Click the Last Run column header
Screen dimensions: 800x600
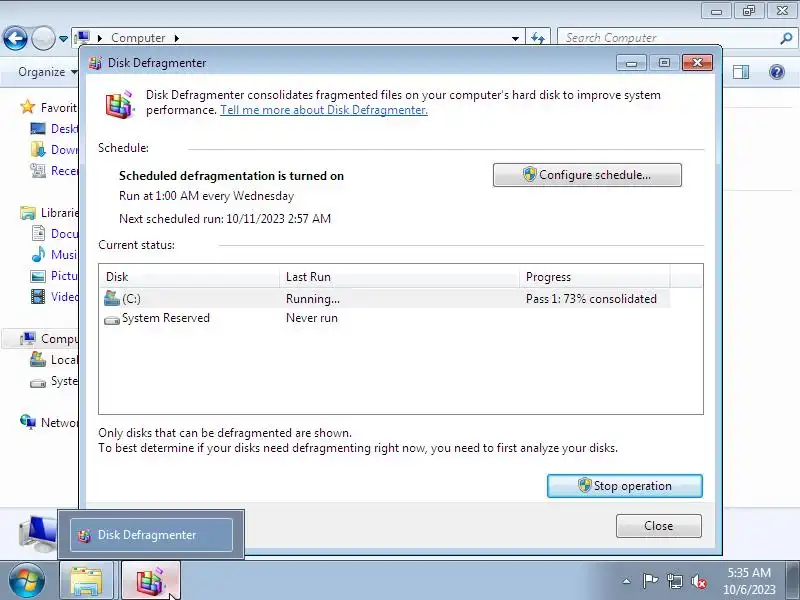click(399, 277)
